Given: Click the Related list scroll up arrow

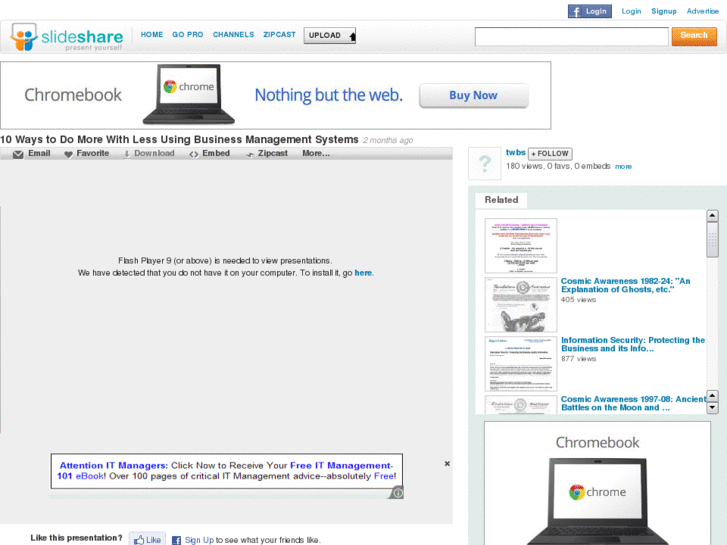Looking at the screenshot, I should click(712, 216).
